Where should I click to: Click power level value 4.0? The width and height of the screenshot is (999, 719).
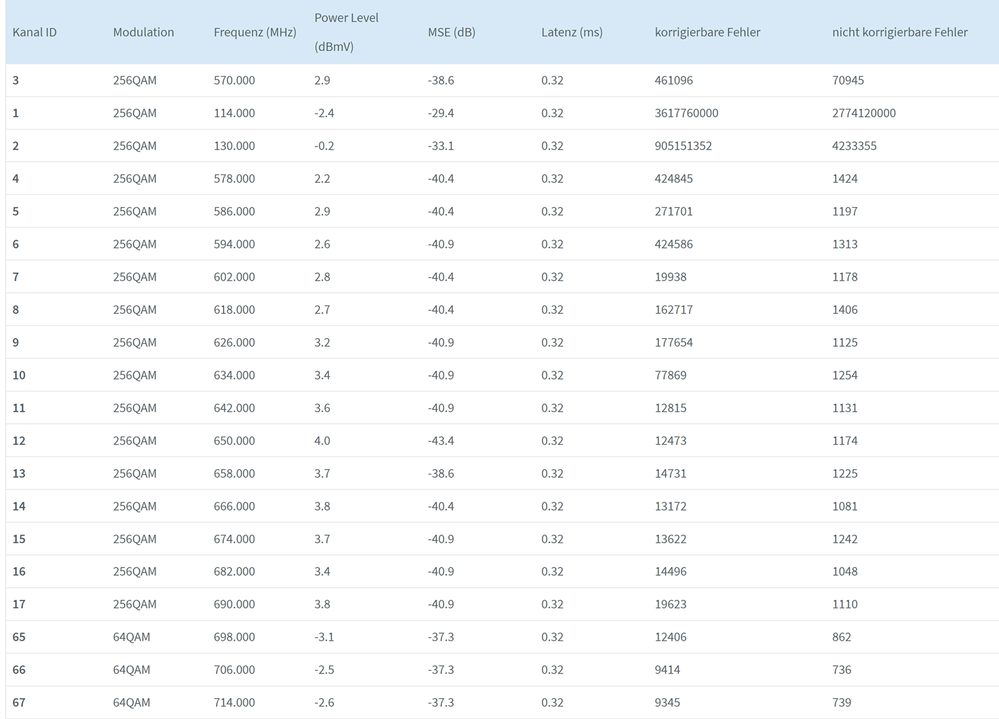[322, 441]
